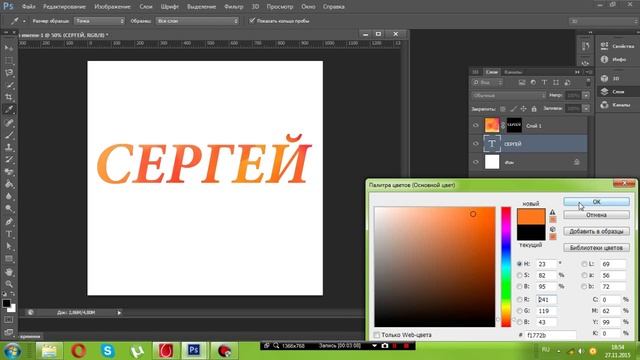
Task: Select the Move tool
Action: coord(9,48)
